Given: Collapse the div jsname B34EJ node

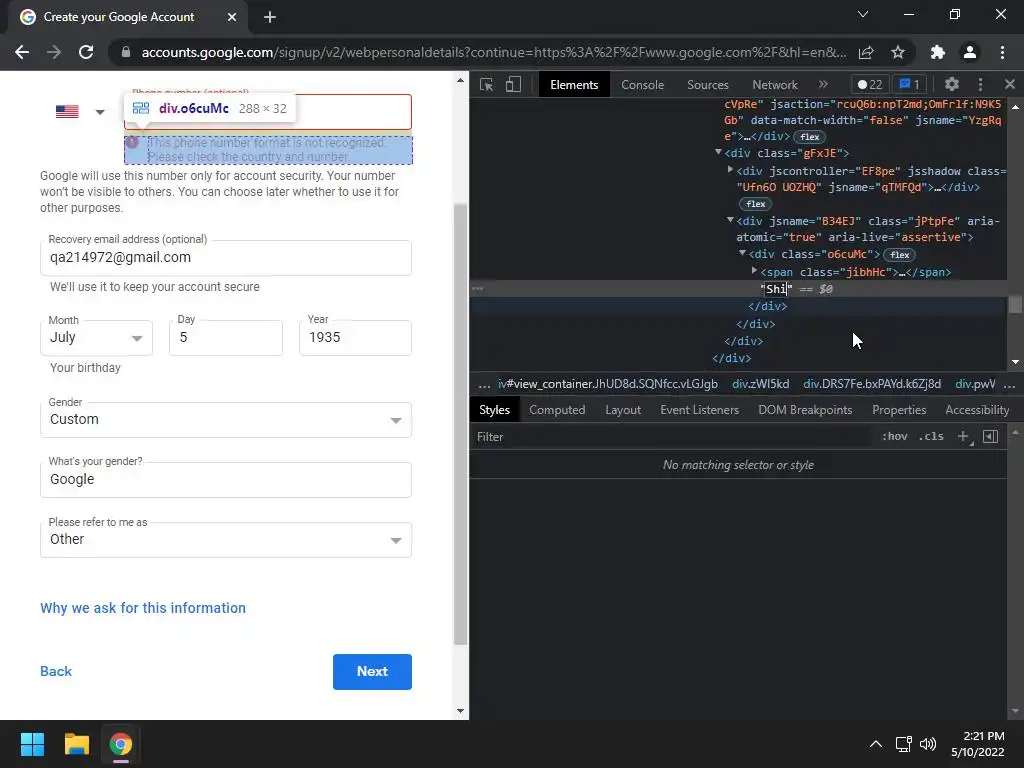Looking at the screenshot, I should [x=730, y=220].
